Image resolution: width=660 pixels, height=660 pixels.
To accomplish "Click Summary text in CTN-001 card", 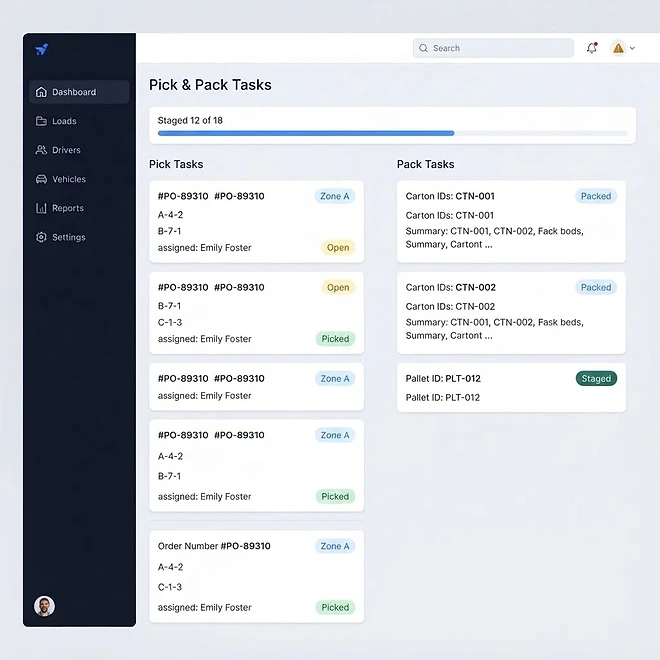I will pyautogui.click(x=495, y=238).
